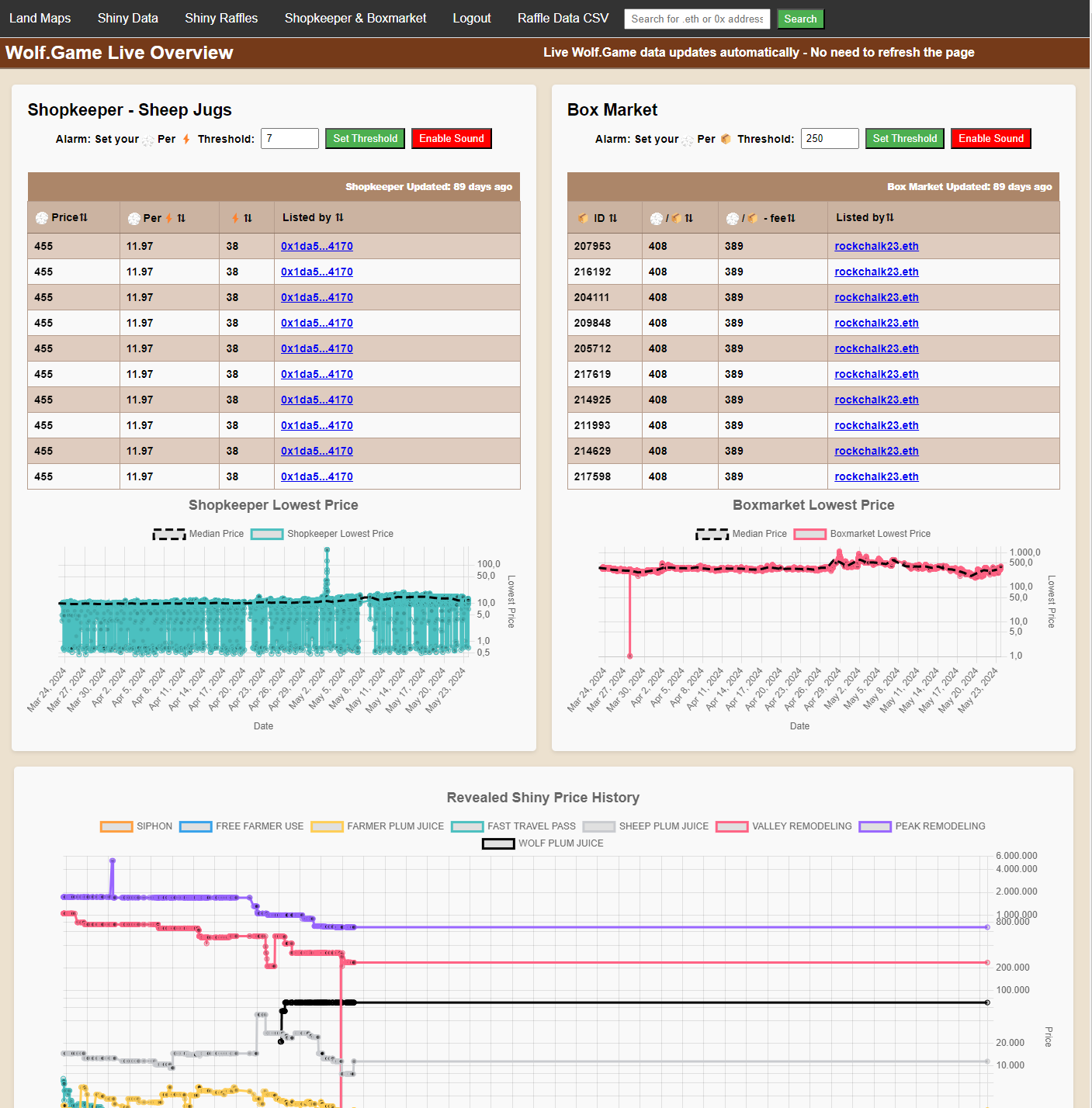Sort Box Market table by ID arrows
Viewport: 1092px width, 1108px height.
coord(613,218)
